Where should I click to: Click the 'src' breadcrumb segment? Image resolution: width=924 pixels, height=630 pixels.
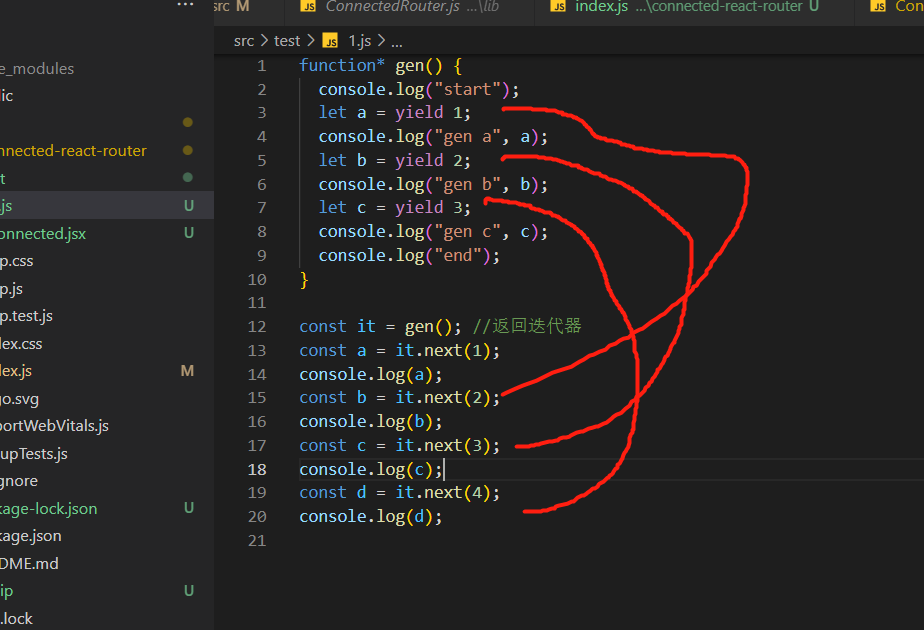click(243, 41)
